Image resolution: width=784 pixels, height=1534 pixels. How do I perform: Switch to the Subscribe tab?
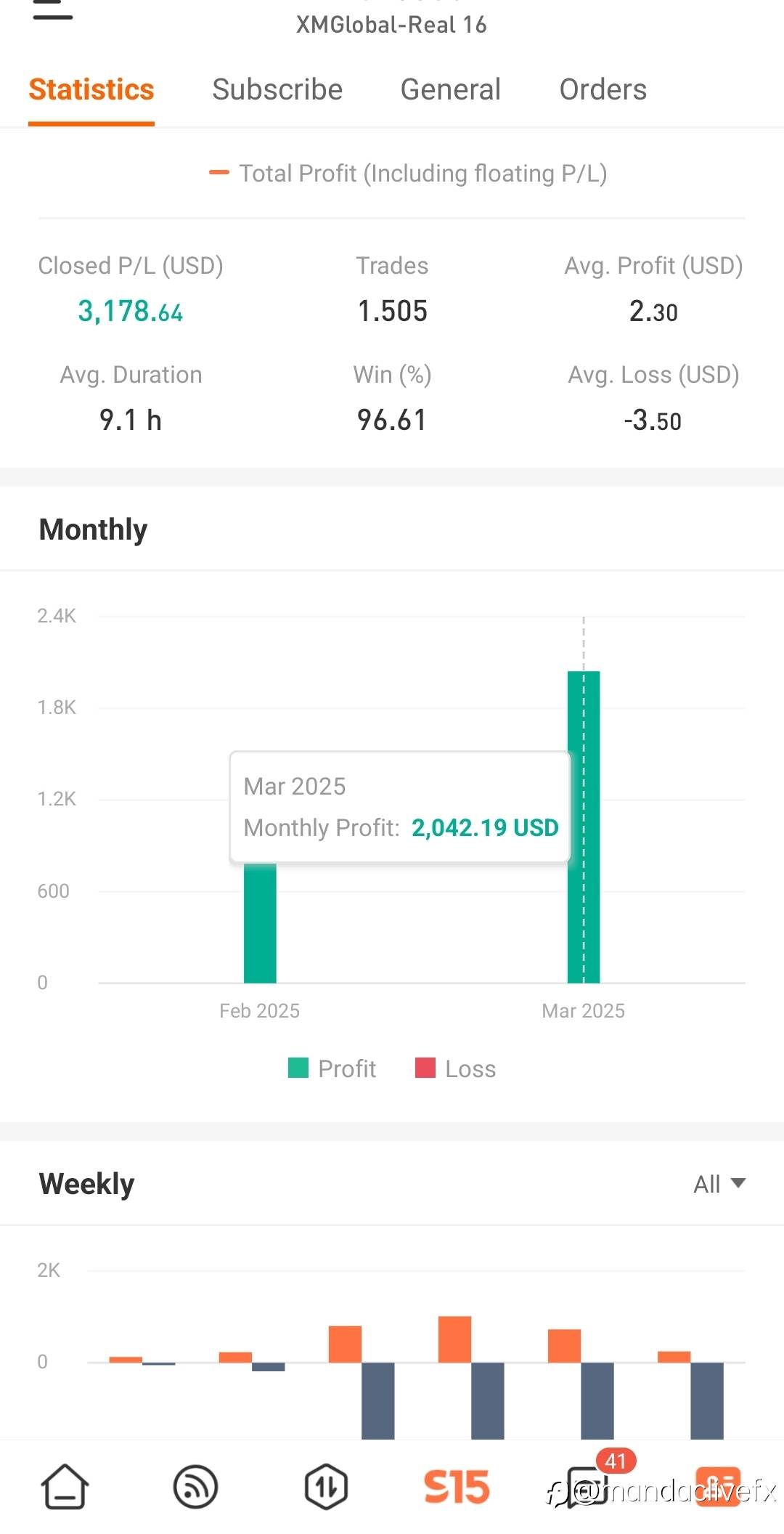[277, 89]
